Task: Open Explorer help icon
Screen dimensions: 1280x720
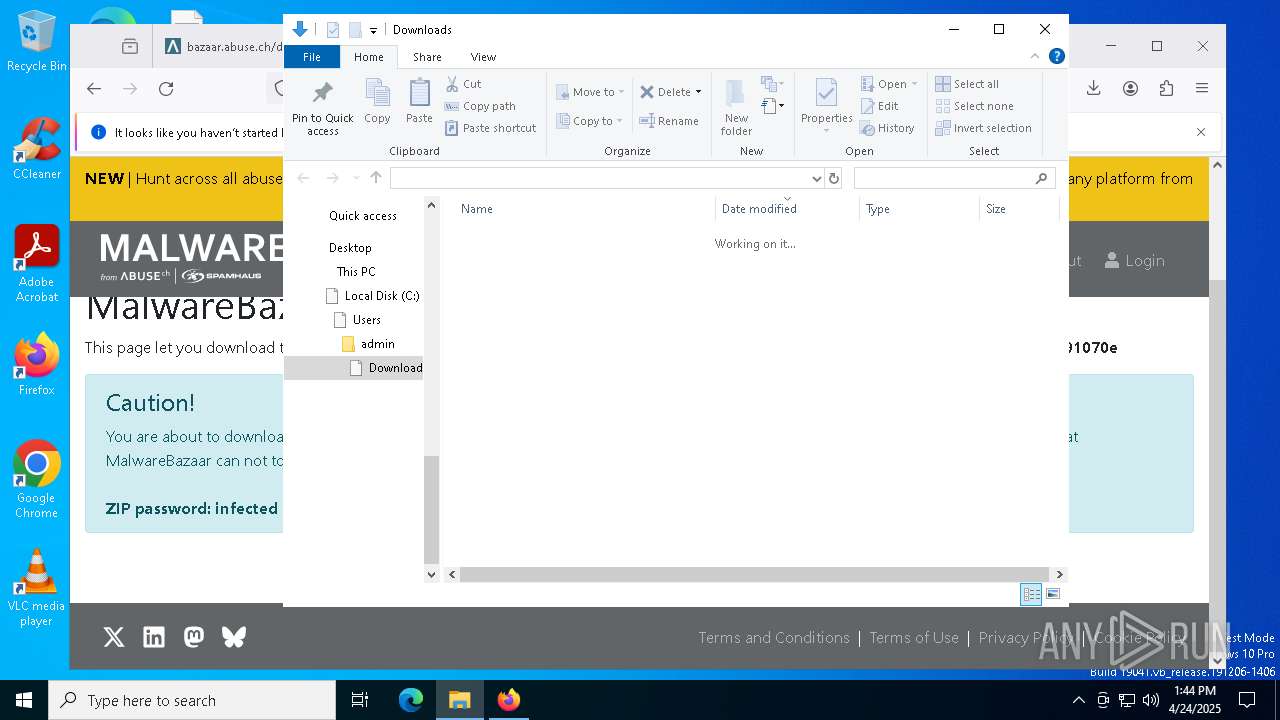Action: point(1056,57)
